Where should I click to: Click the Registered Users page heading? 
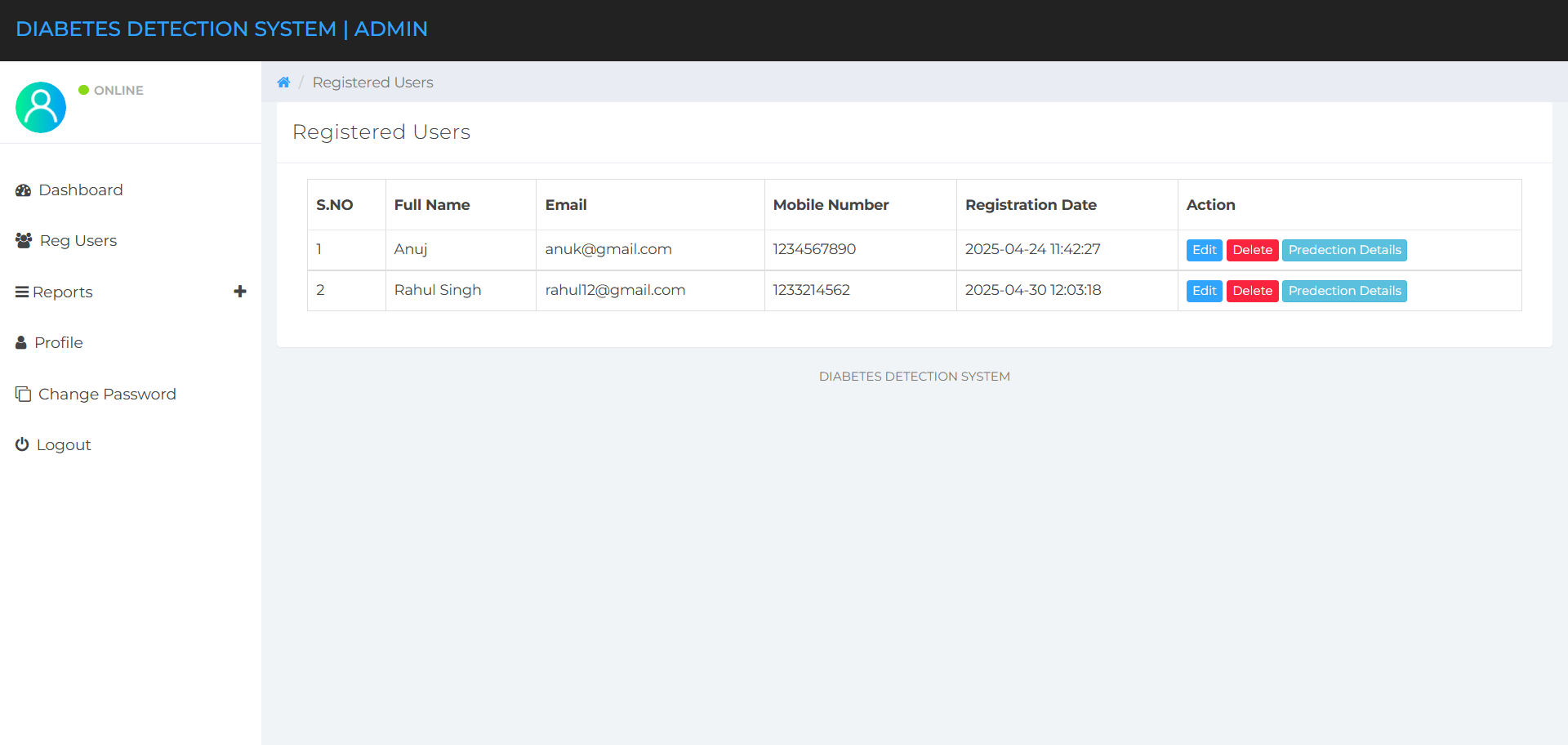[381, 132]
